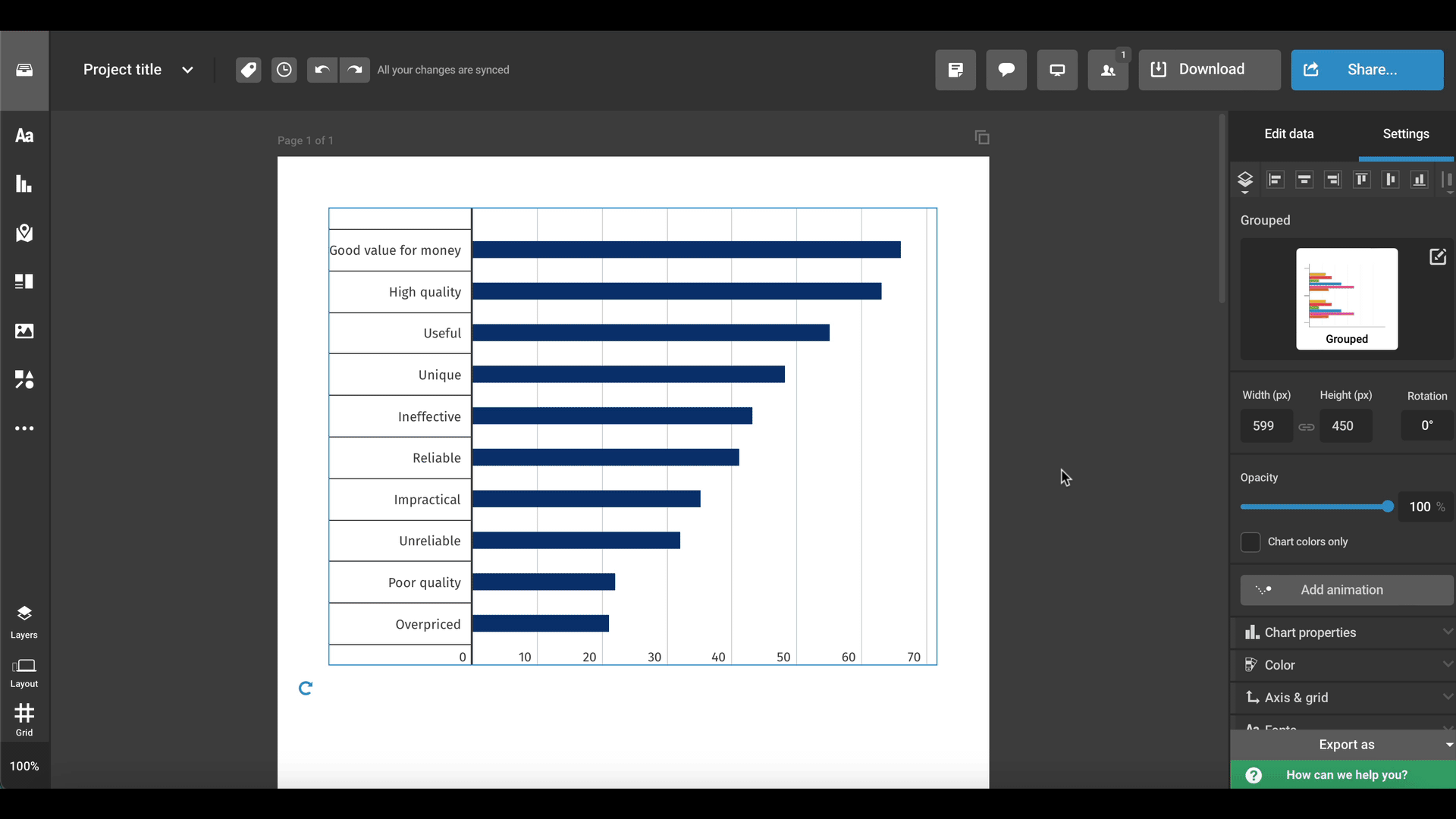Toggle the Grid option
Image resolution: width=1456 pixels, height=819 pixels.
tap(24, 719)
